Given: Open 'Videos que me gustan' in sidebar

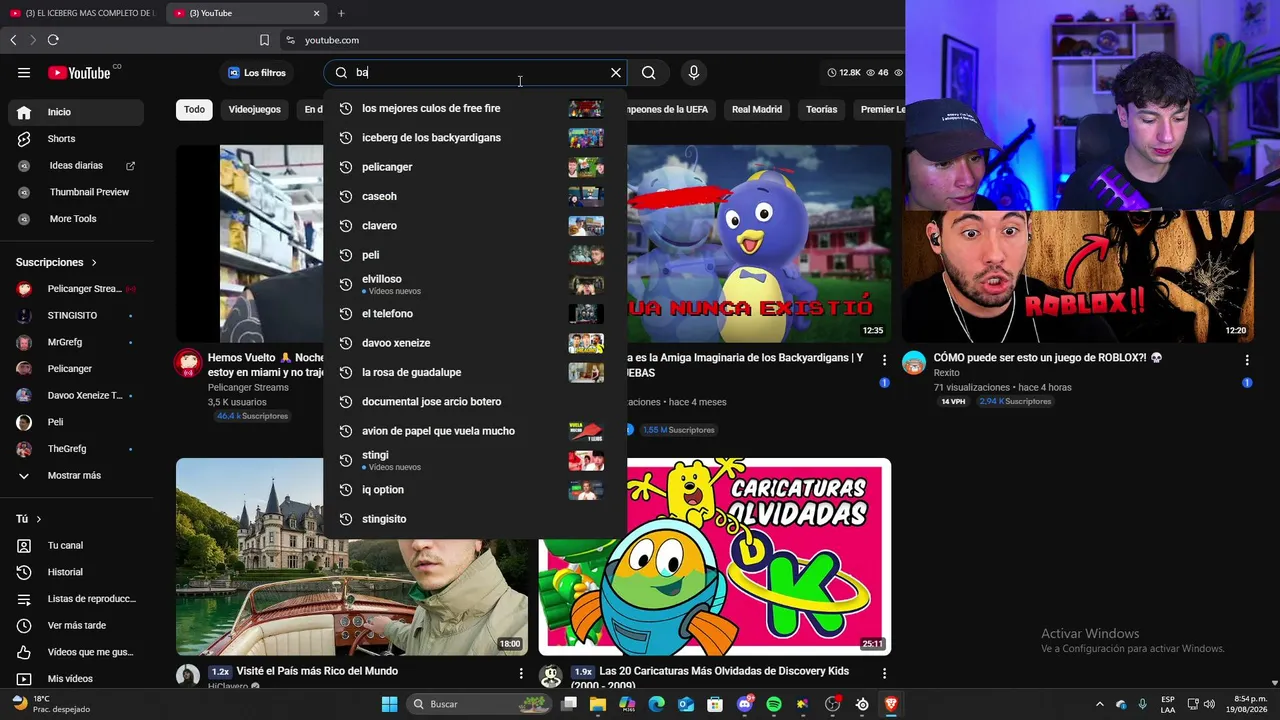Looking at the screenshot, I should tap(76, 652).
